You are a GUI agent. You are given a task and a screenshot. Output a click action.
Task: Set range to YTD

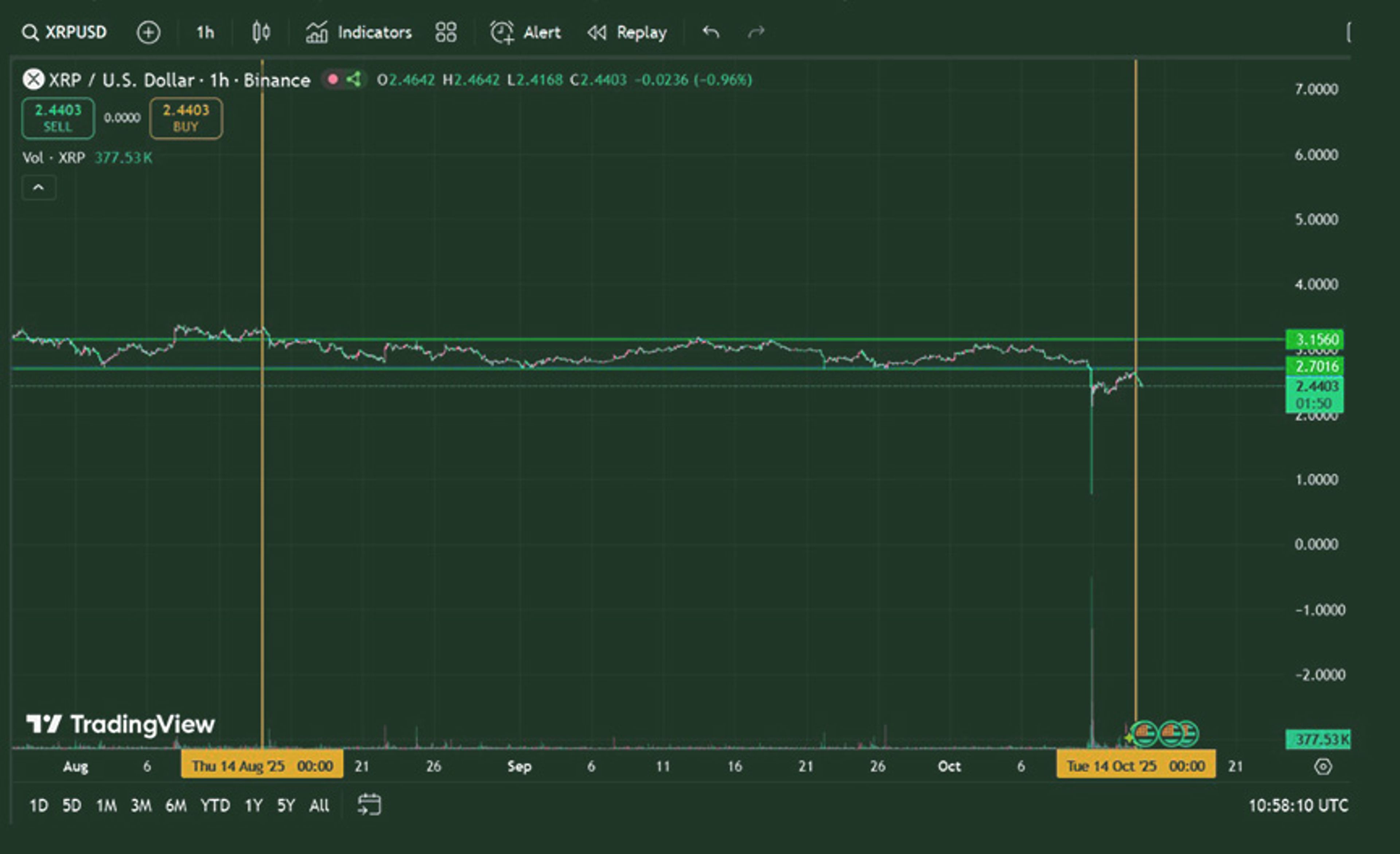(215, 805)
